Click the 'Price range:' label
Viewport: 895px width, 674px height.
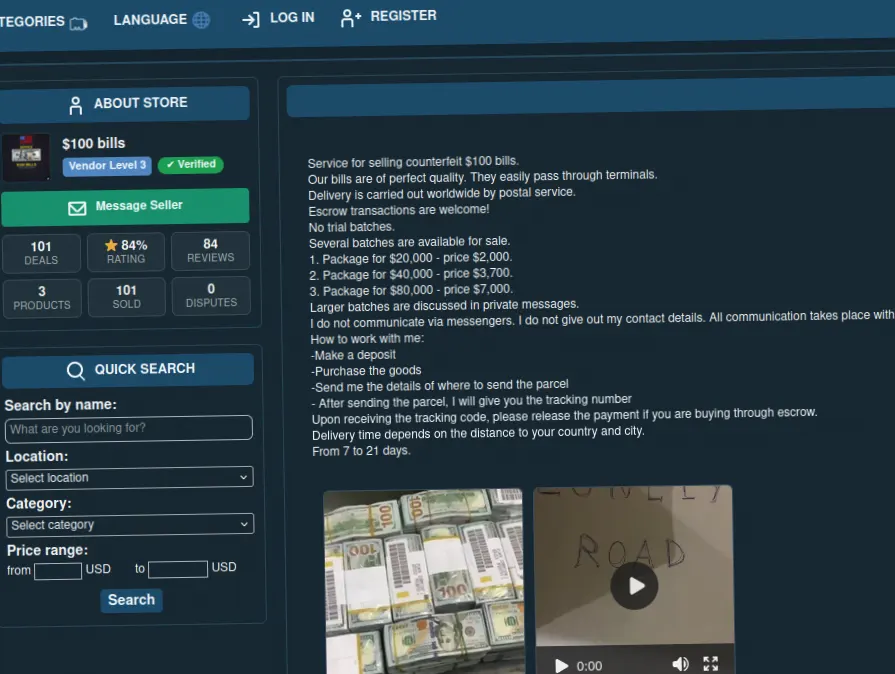pyautogui.click(x=47, y=551)
